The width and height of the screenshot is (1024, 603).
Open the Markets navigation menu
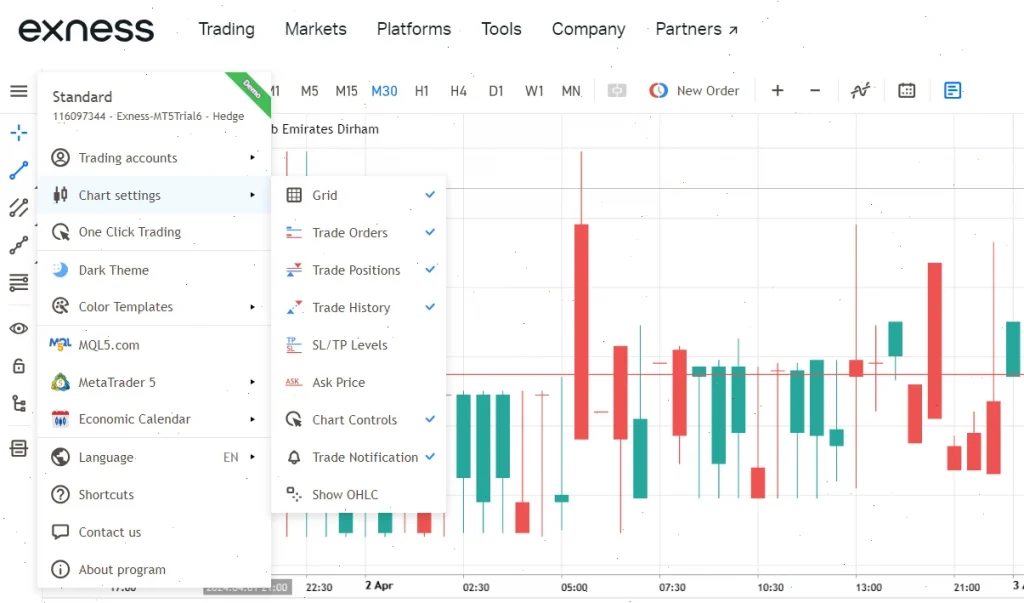tap(315, 29)
